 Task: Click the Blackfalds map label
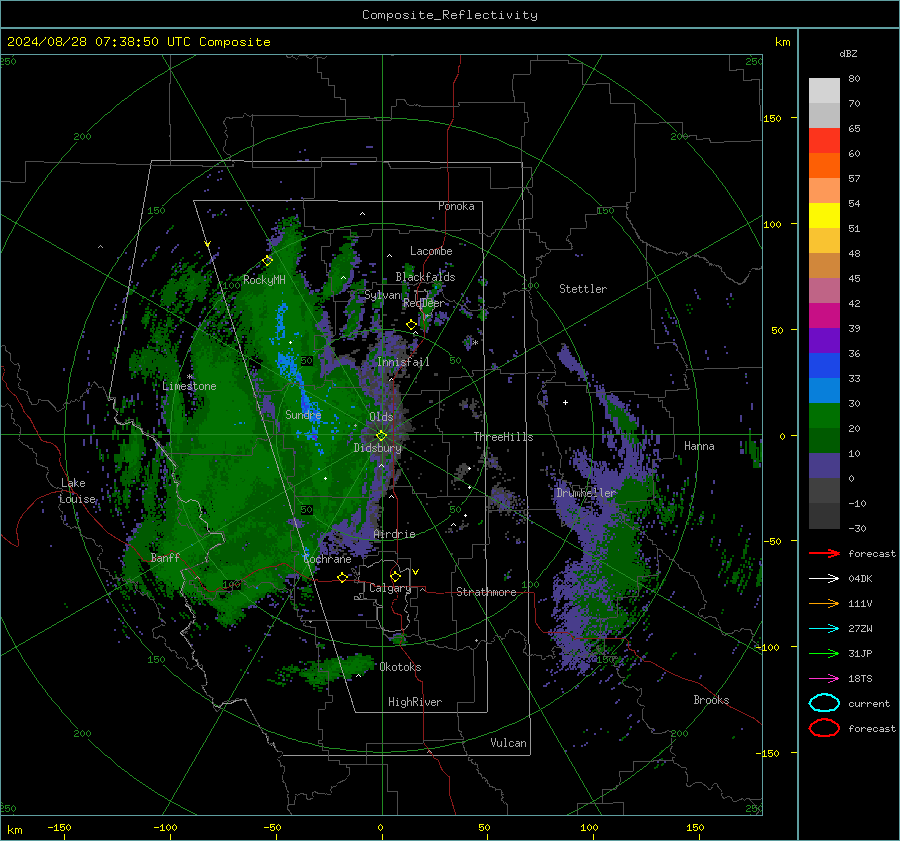click(x=425, y=277)
